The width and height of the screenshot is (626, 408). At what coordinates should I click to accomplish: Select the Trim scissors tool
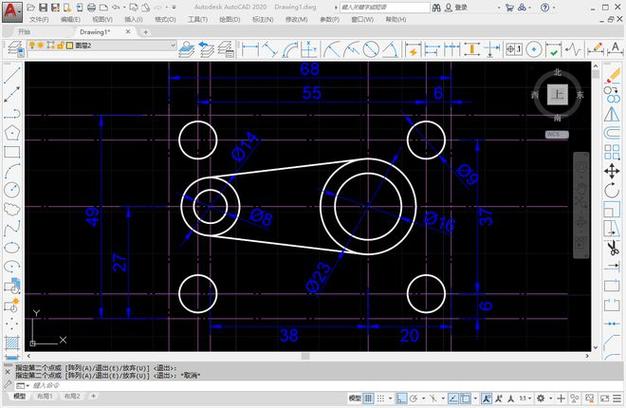click(x=612, y=248)
